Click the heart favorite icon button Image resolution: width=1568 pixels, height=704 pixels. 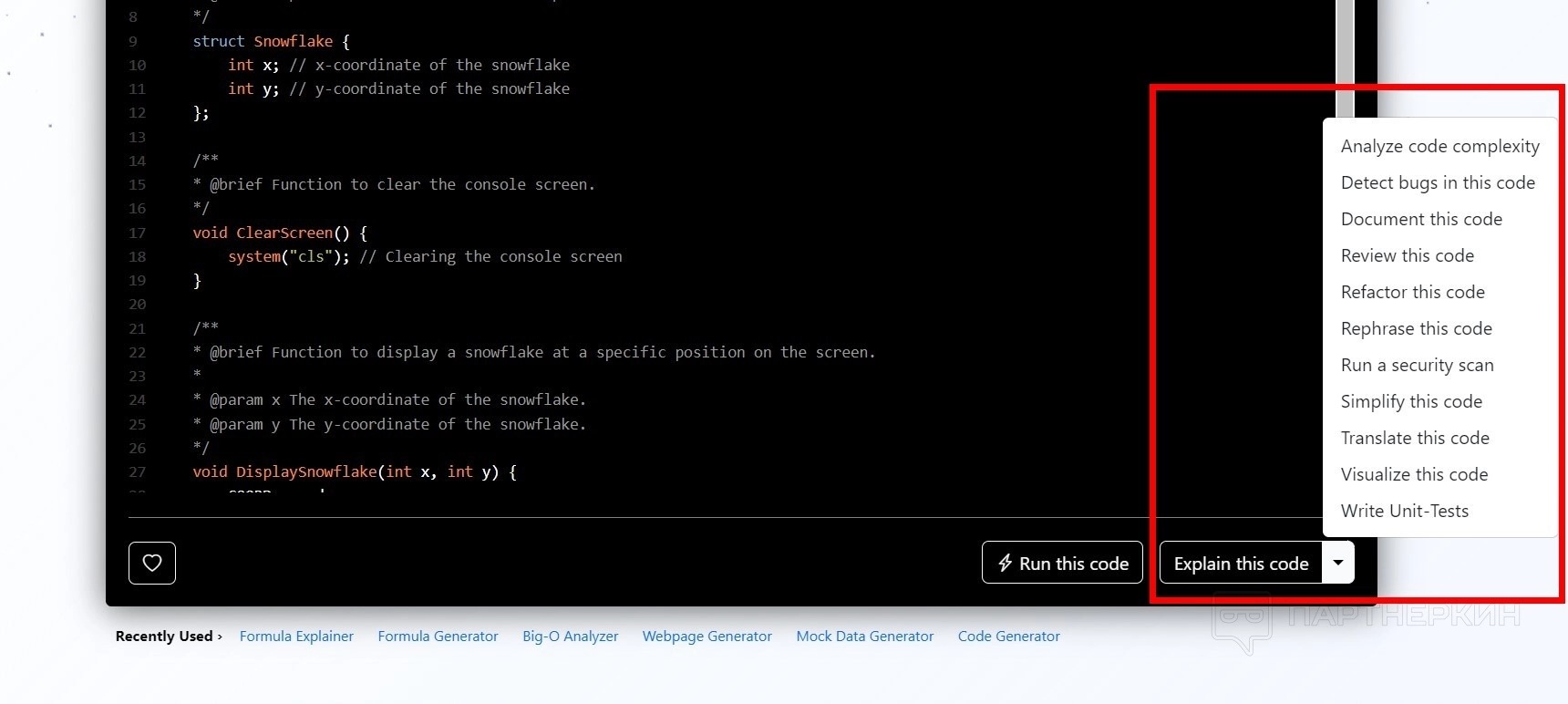pyautogui.click(x=152, y=563)
